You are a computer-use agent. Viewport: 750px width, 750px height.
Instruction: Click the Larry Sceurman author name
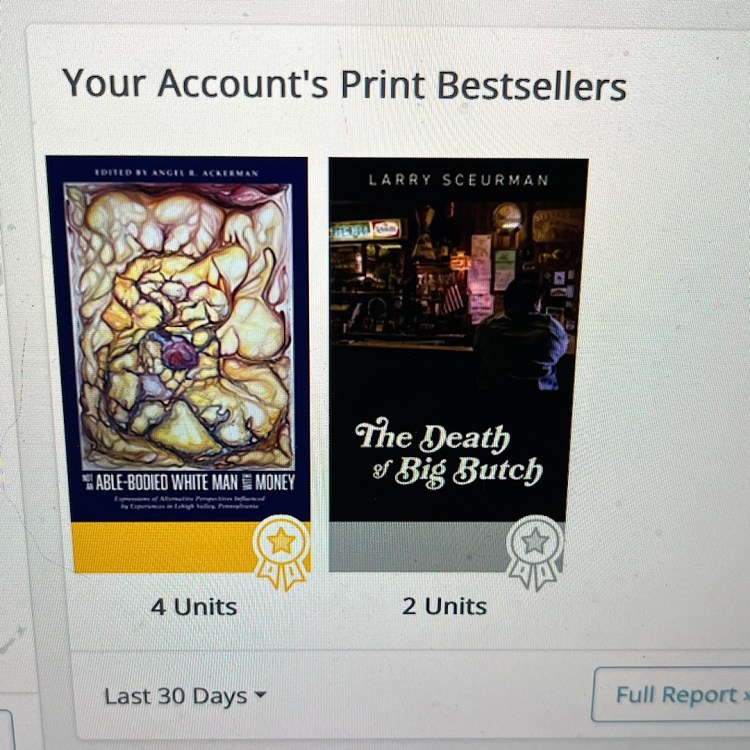(458, 180)
